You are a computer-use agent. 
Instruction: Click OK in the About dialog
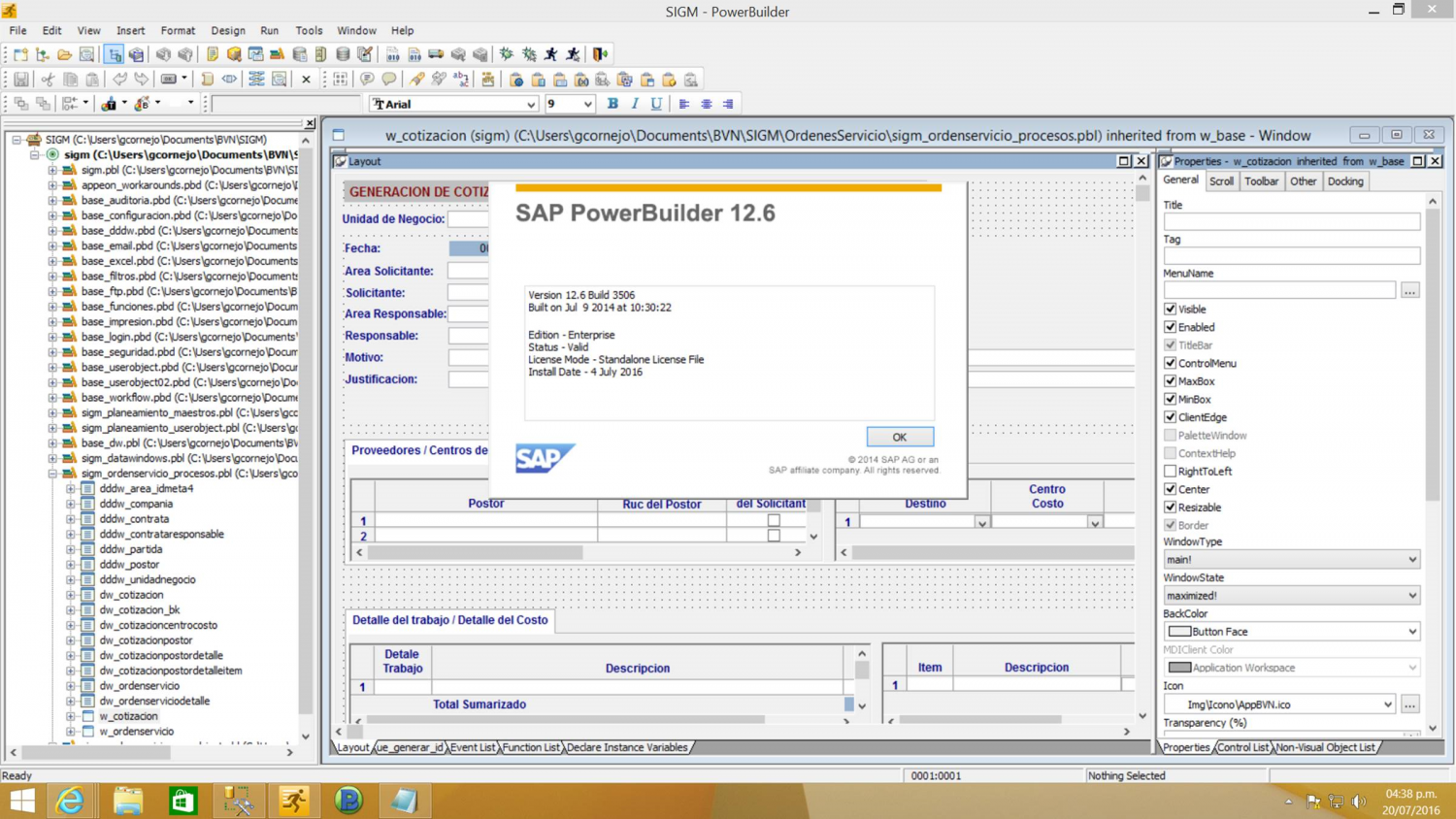click(899, 437)
